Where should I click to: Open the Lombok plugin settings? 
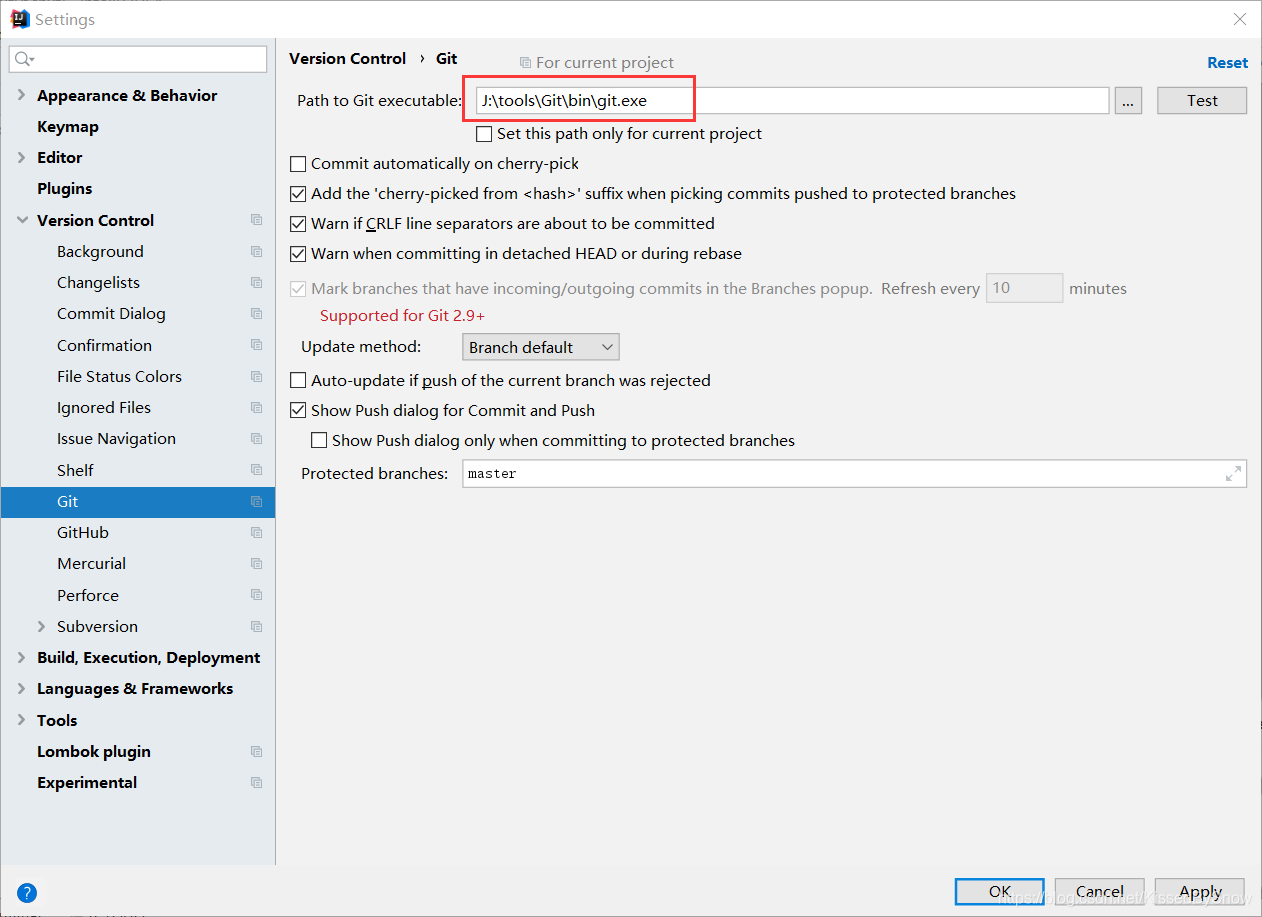(x=94, y=751)
